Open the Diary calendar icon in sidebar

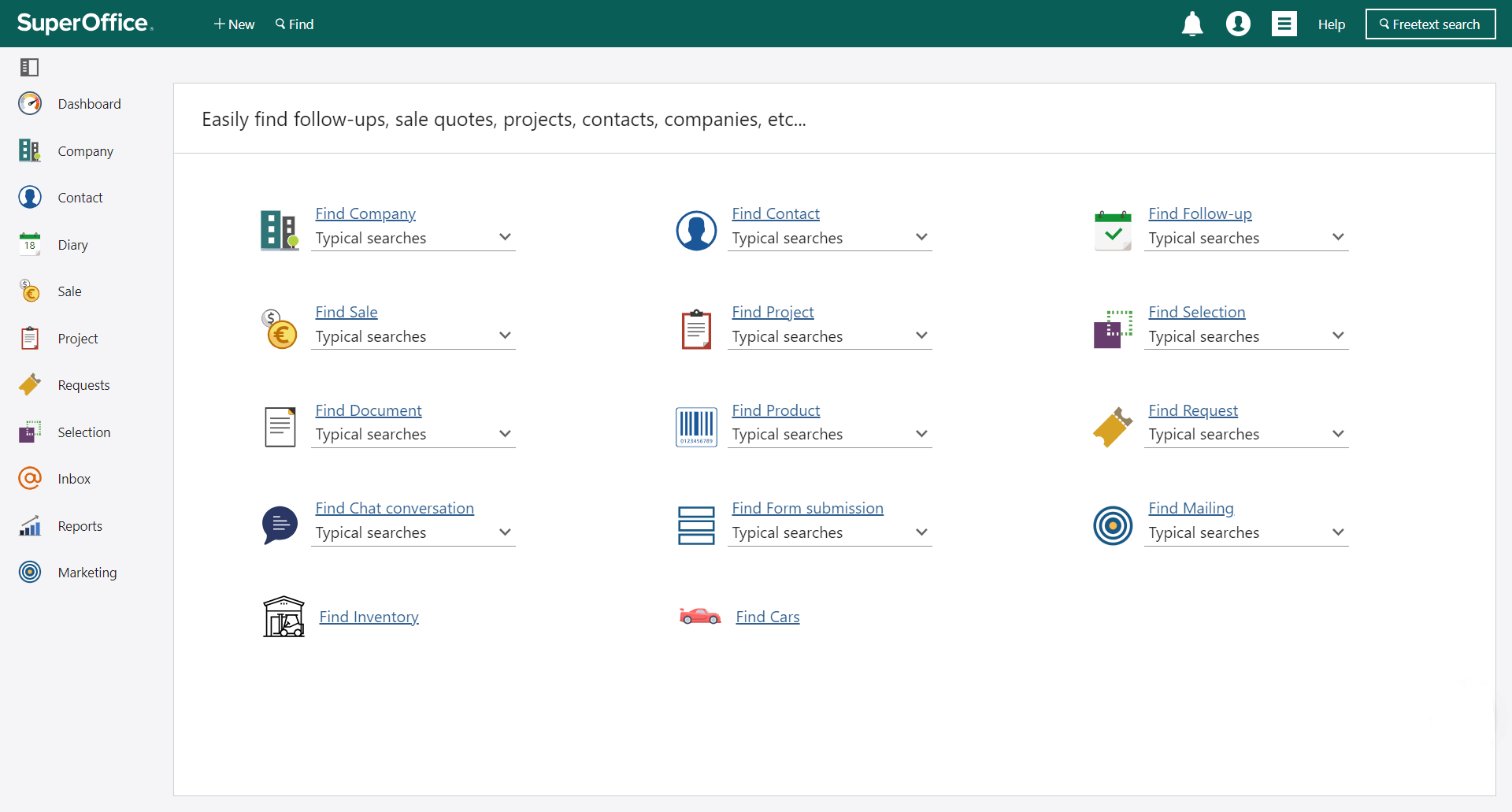[30, 244]
